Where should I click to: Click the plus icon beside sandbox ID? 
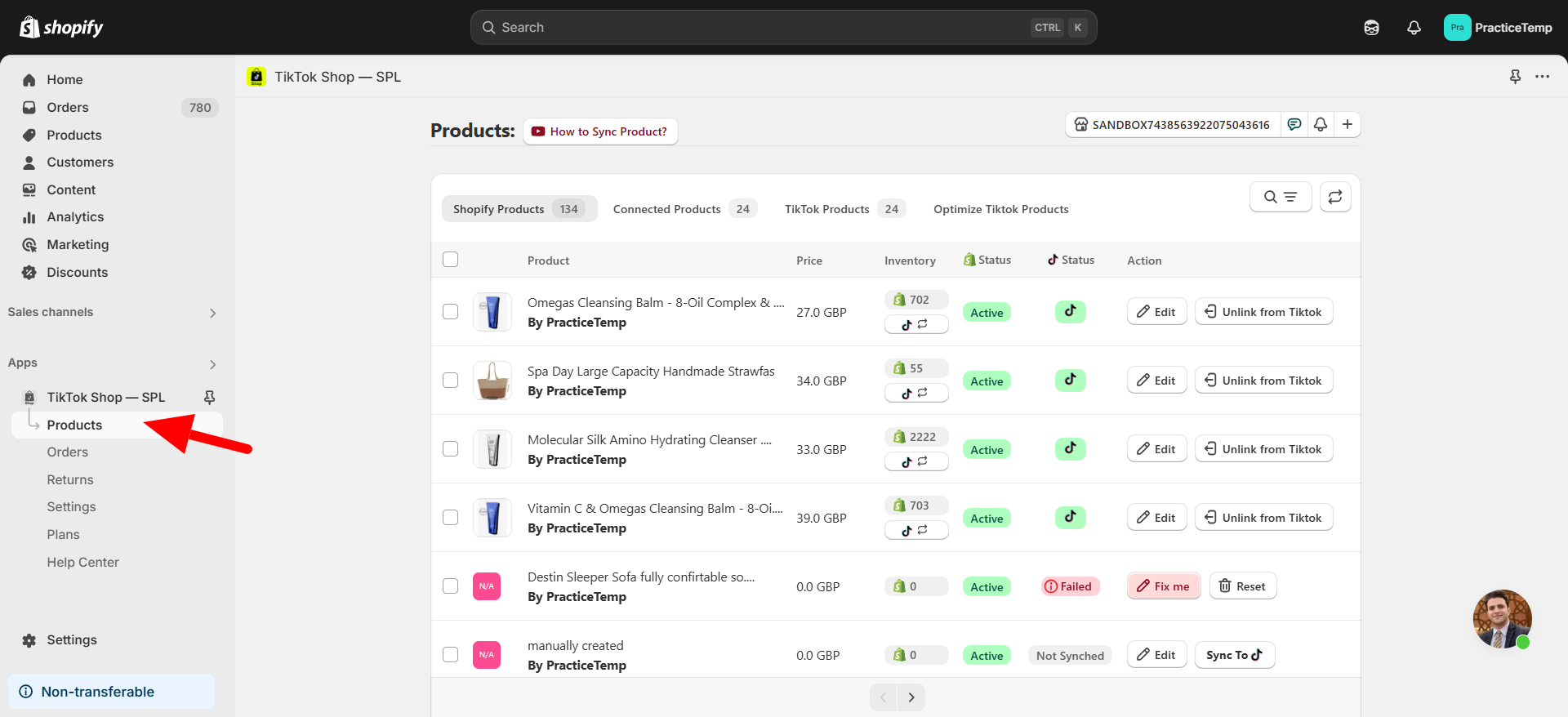coord(1347,124)
